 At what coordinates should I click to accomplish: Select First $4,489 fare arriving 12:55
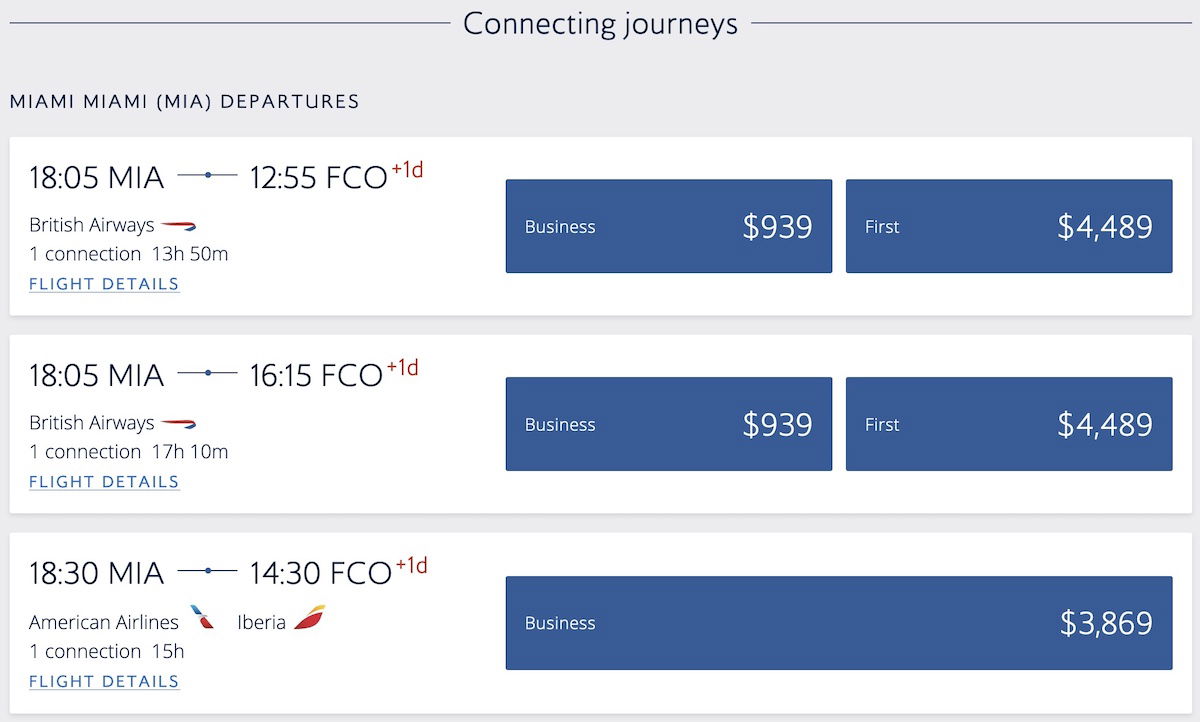click(x=1009, y=226)
